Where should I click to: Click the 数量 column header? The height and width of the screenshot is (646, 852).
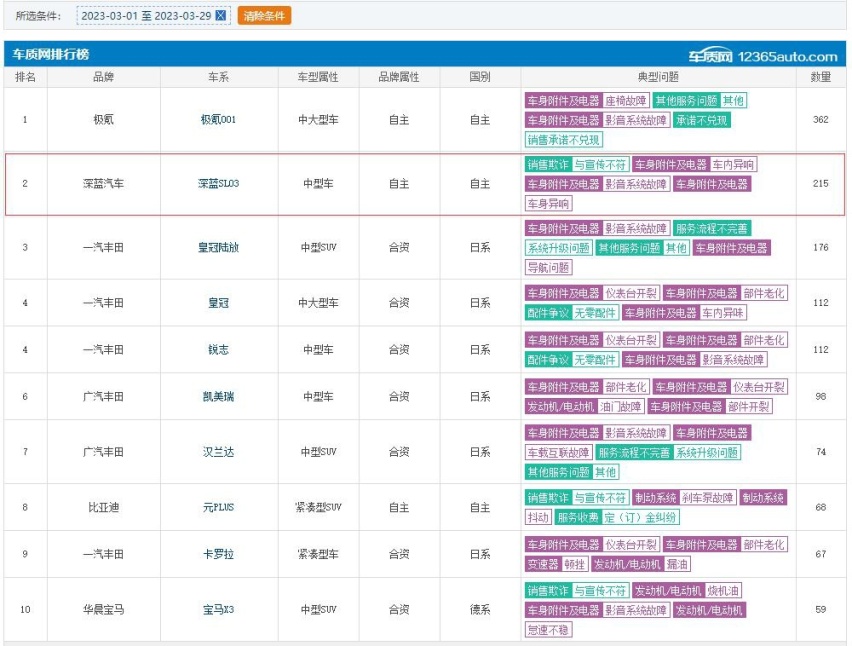(820, 77)
